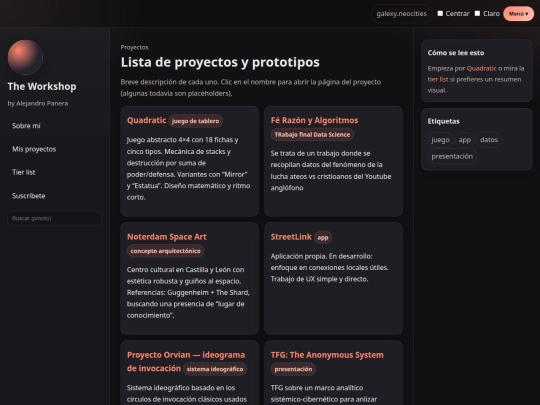540x405 pixels.
Task: Click the presentación badge under TFG title
Action: click(x=293, y=369)
